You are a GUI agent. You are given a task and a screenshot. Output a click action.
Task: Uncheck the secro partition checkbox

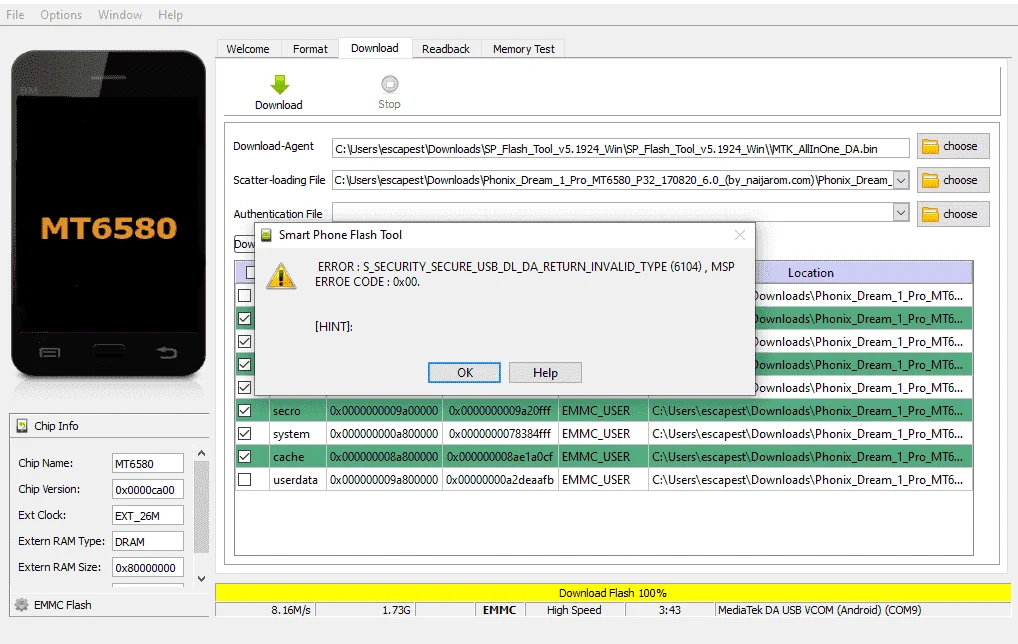pos(245,411)
